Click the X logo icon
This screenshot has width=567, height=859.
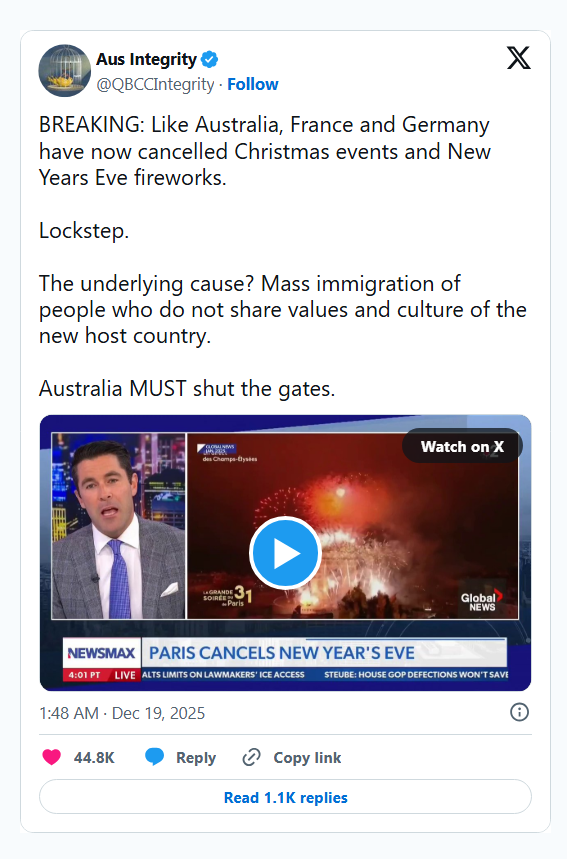[518, 58]
